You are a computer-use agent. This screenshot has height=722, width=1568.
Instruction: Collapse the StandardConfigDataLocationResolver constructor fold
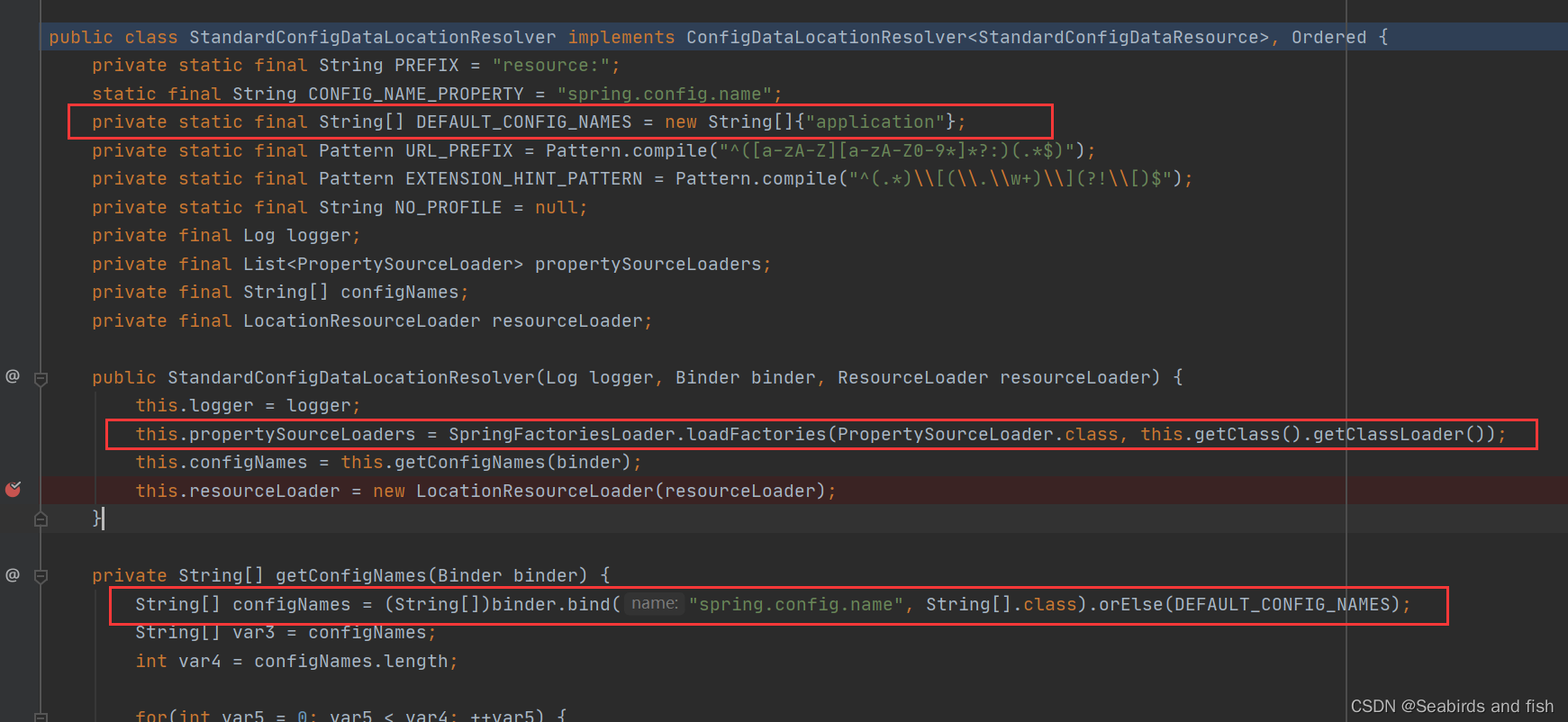[41, 379]
